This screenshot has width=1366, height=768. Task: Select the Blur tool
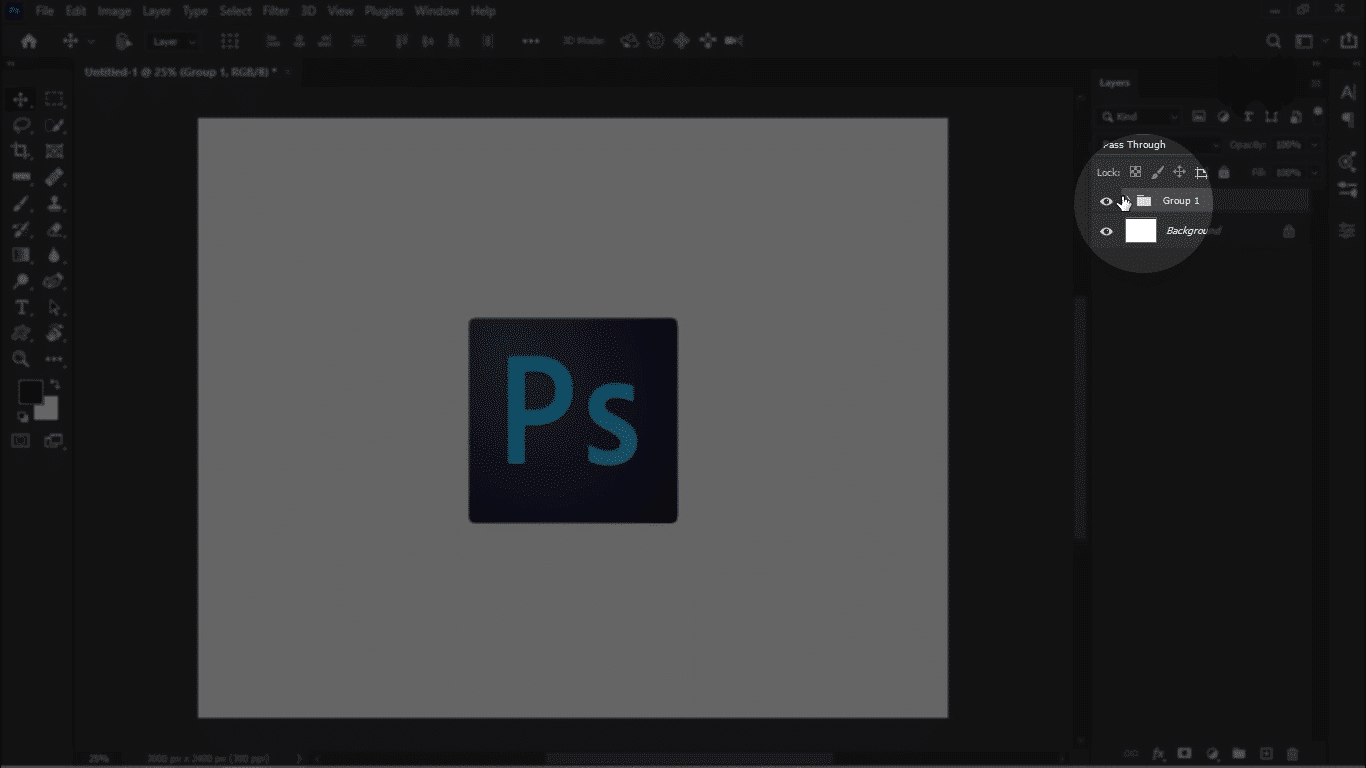[x=54, y=255]
